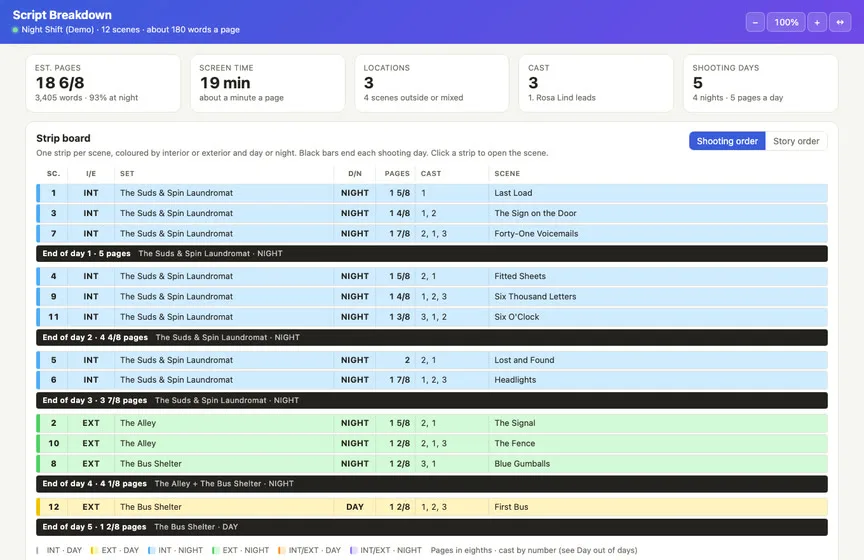Screen dimensions: 864x560
Task: Click the zoom in plus button
Action: pyautogui.click(x=817, y=22)
